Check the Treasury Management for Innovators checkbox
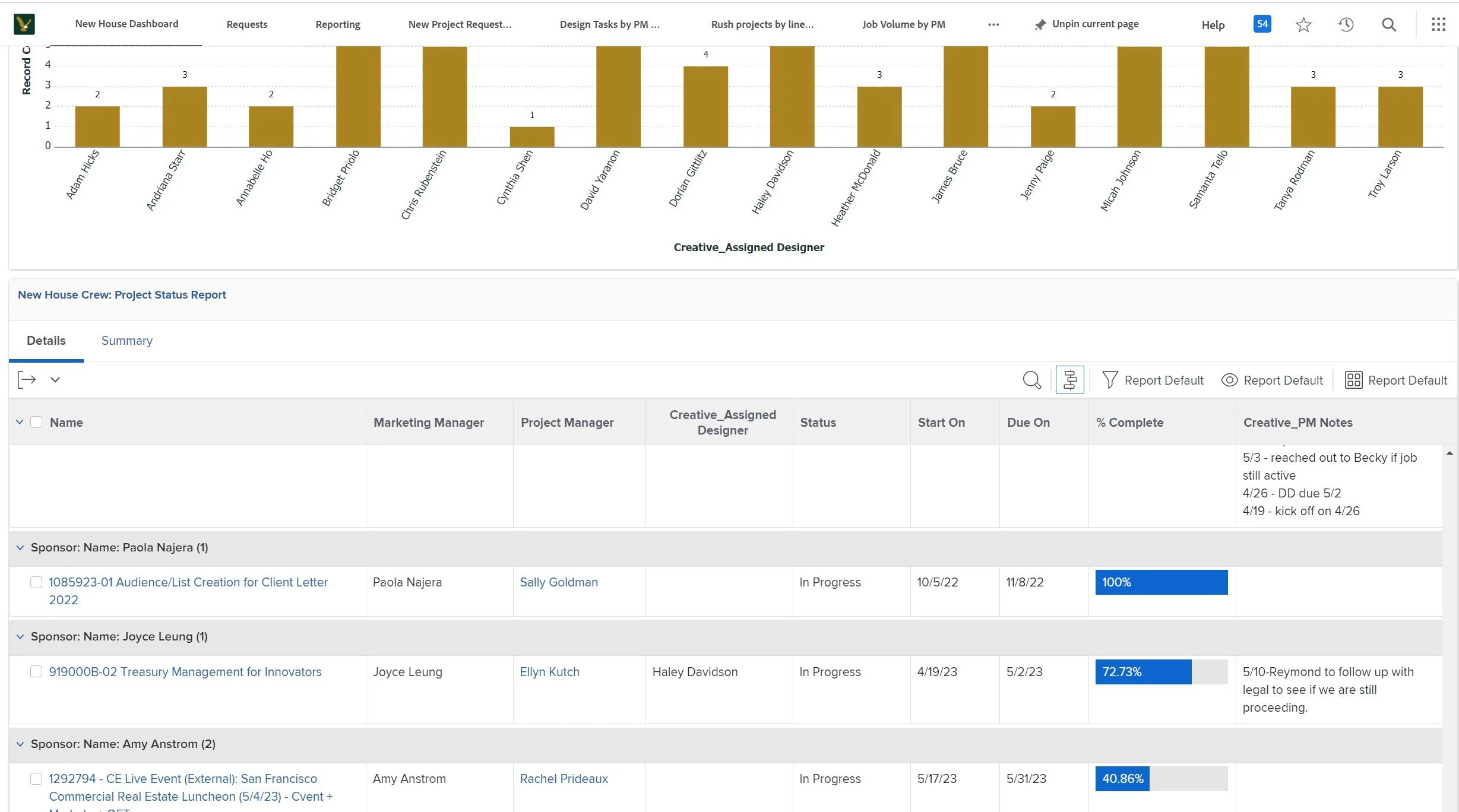 (x=36, y=671)
